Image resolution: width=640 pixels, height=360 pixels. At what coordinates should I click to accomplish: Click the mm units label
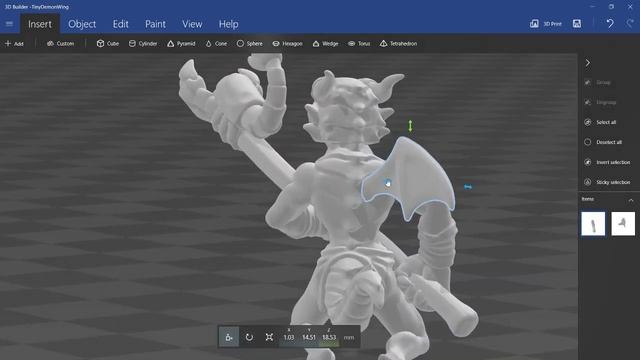[x=349, y=338]
